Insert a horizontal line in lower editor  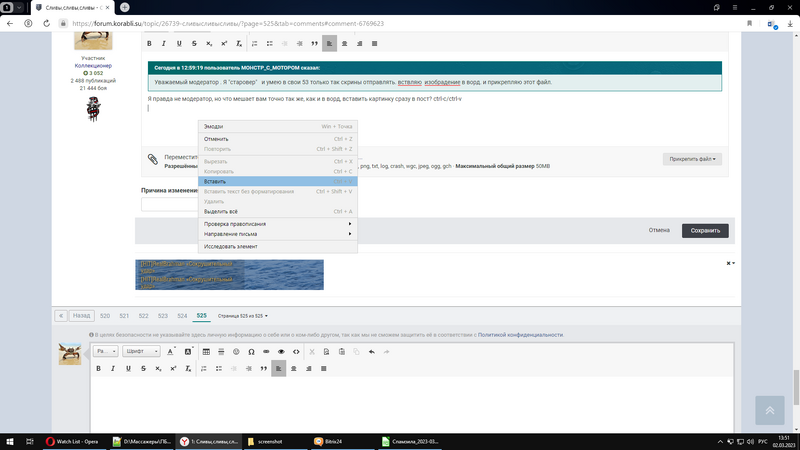click(x=221, y=352)
